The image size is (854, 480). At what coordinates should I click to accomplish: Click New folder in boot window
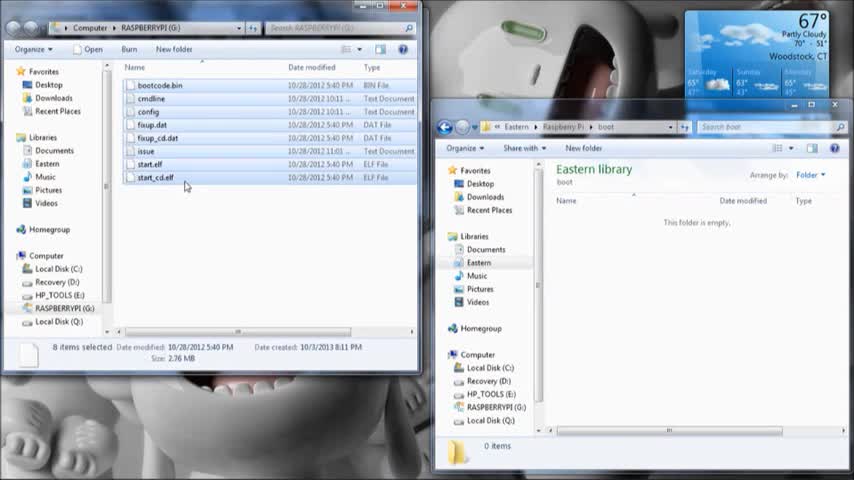pyautogui.click(x=583, y=148)
